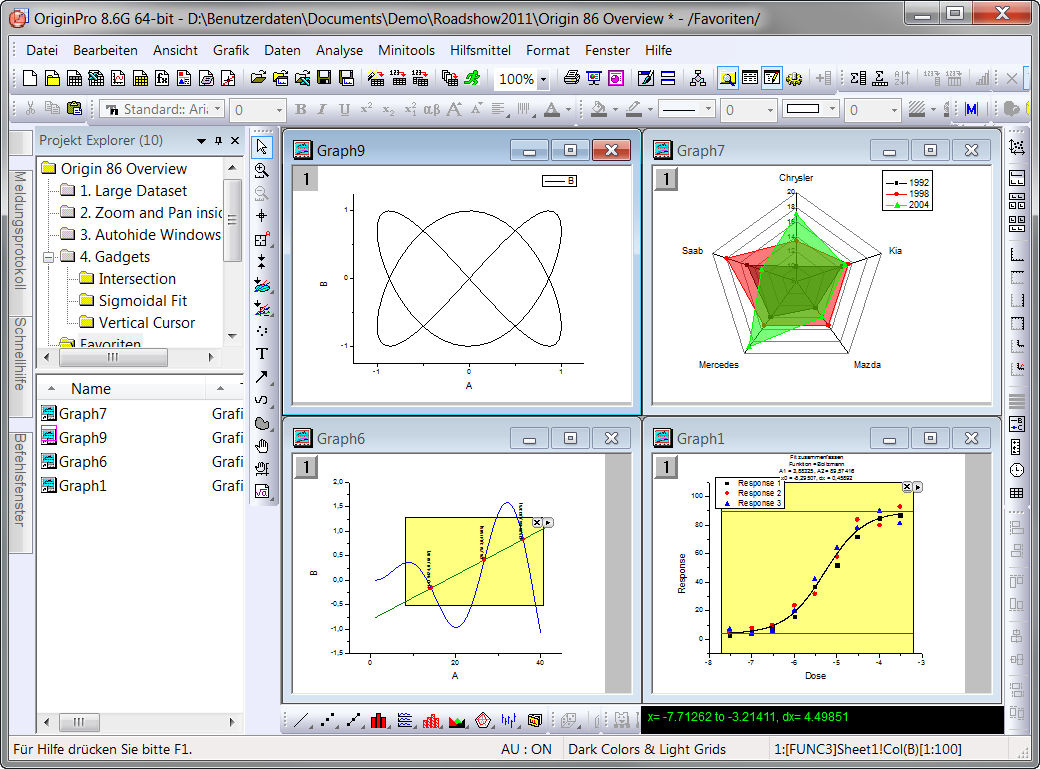Click the line plot icon in bottom toolbar
The image size is (1040, 769).
point(303,720)
